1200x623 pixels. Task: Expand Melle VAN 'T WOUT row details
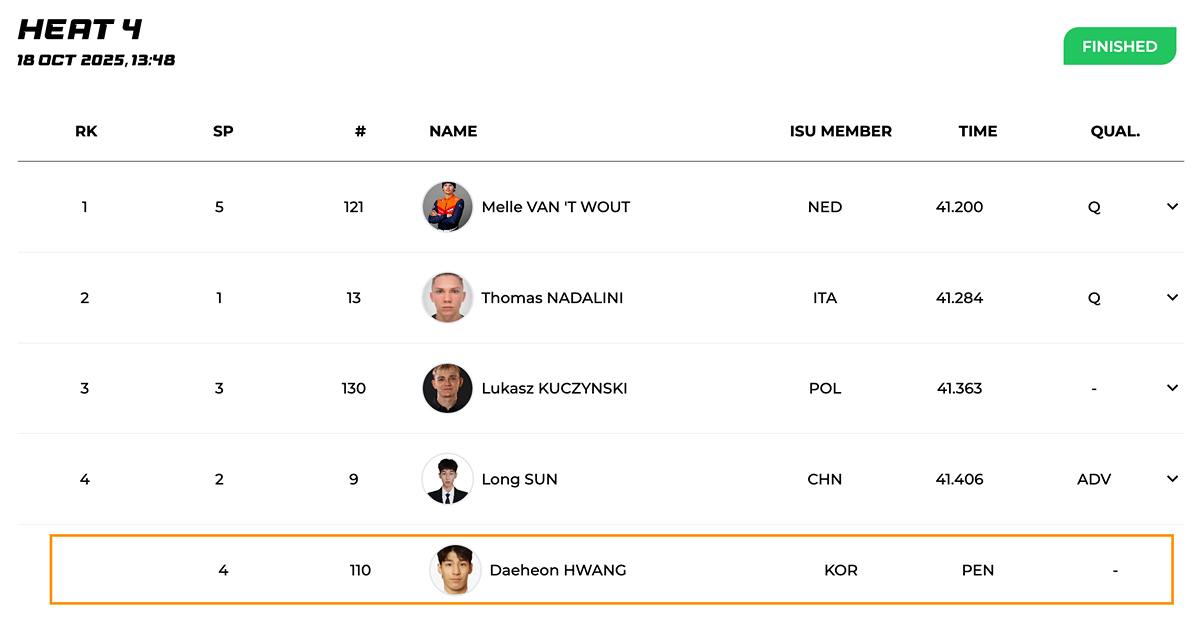(x=1172, y=207)
